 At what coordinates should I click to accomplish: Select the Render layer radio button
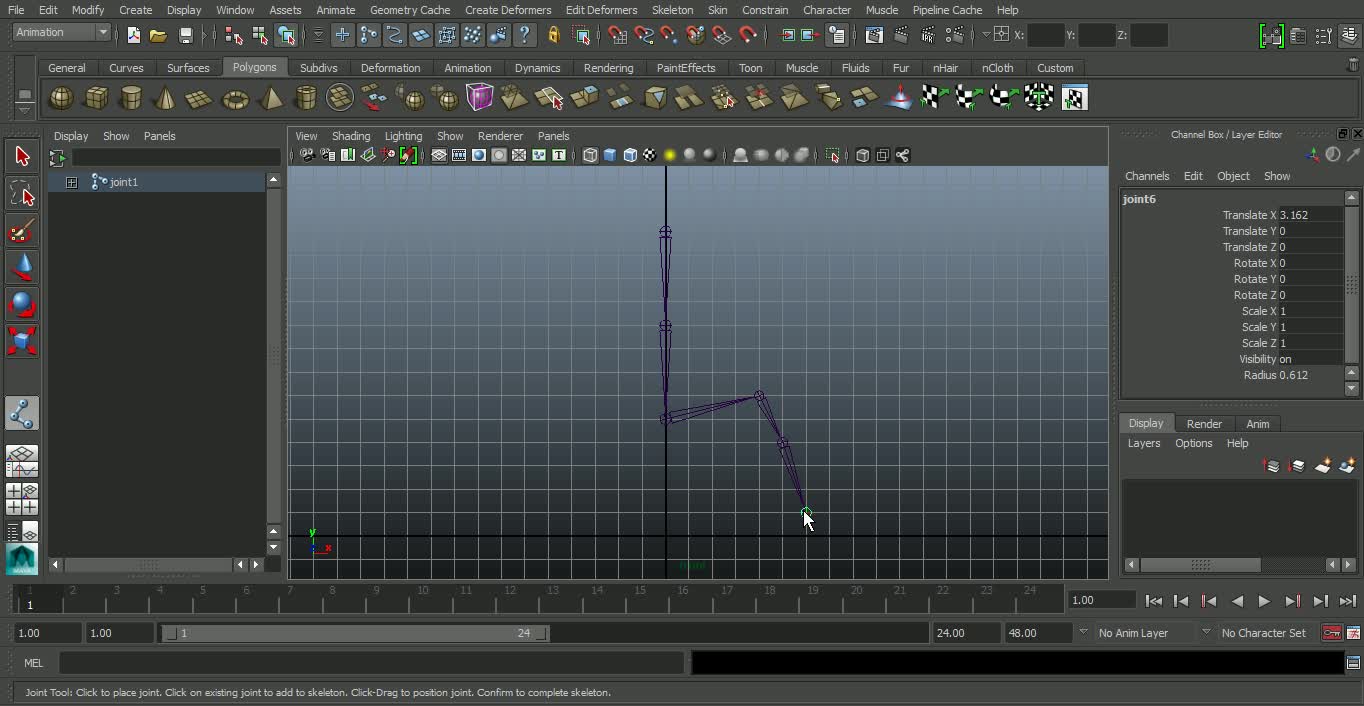pos(1204,424)
